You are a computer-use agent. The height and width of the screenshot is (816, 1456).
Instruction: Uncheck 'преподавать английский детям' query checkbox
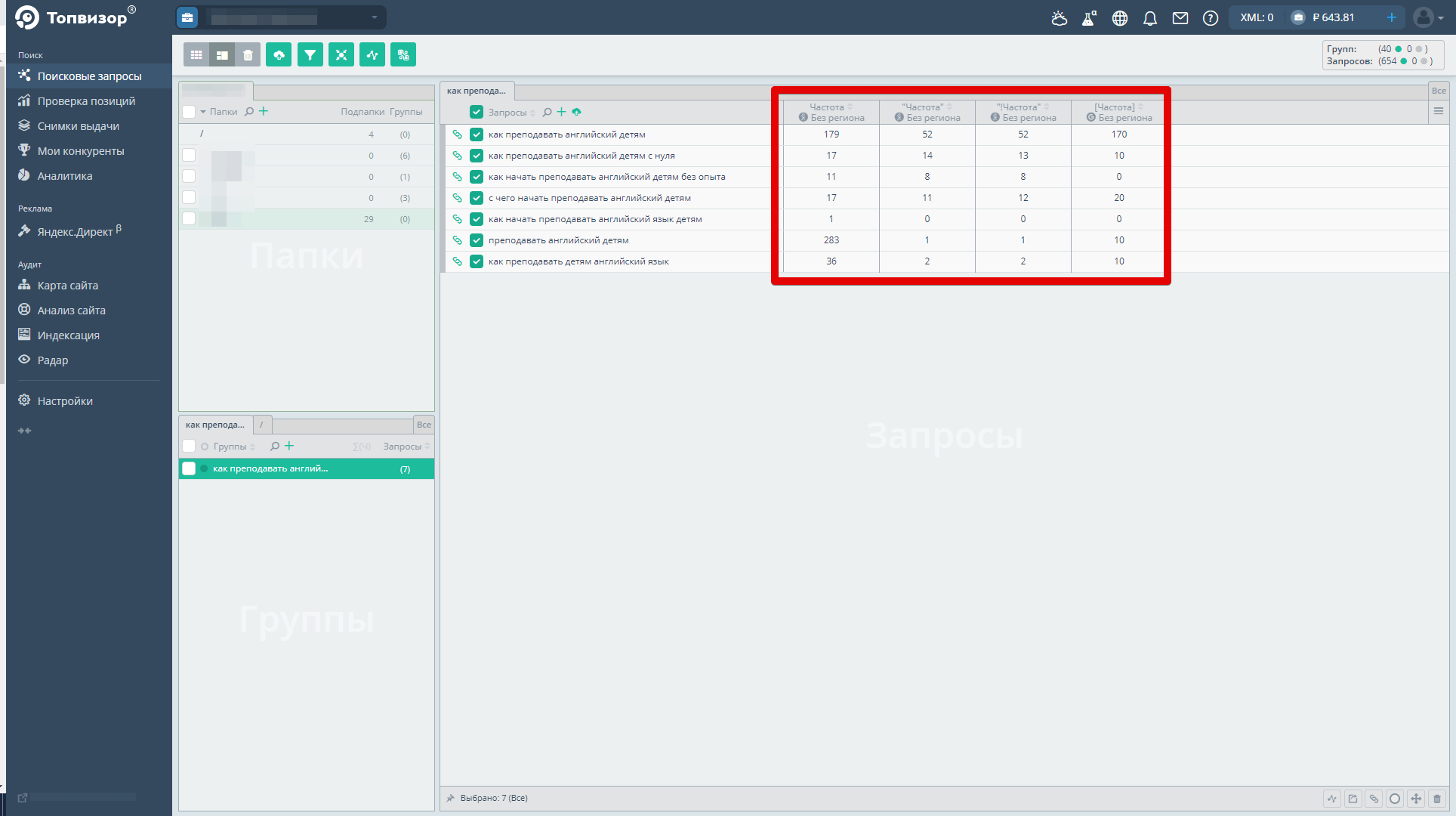(x=476, y=240)
